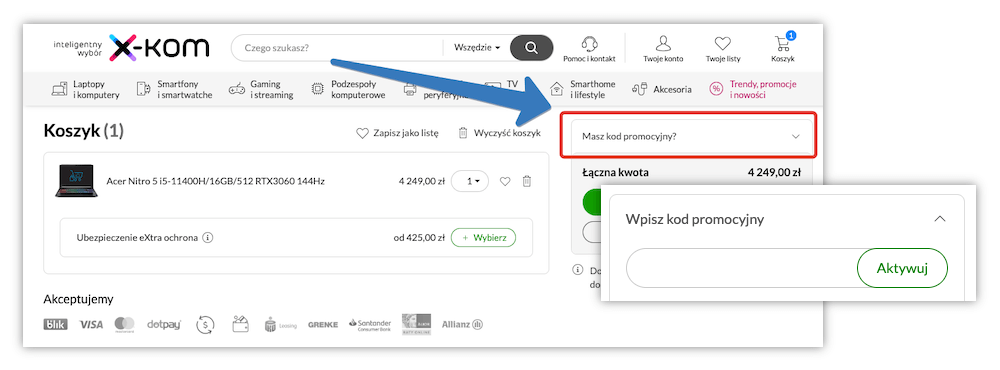Click trash icon beside Wyczyść koszyk
Viewport: 1000px width, 370px height.
[x=463, y=133]
